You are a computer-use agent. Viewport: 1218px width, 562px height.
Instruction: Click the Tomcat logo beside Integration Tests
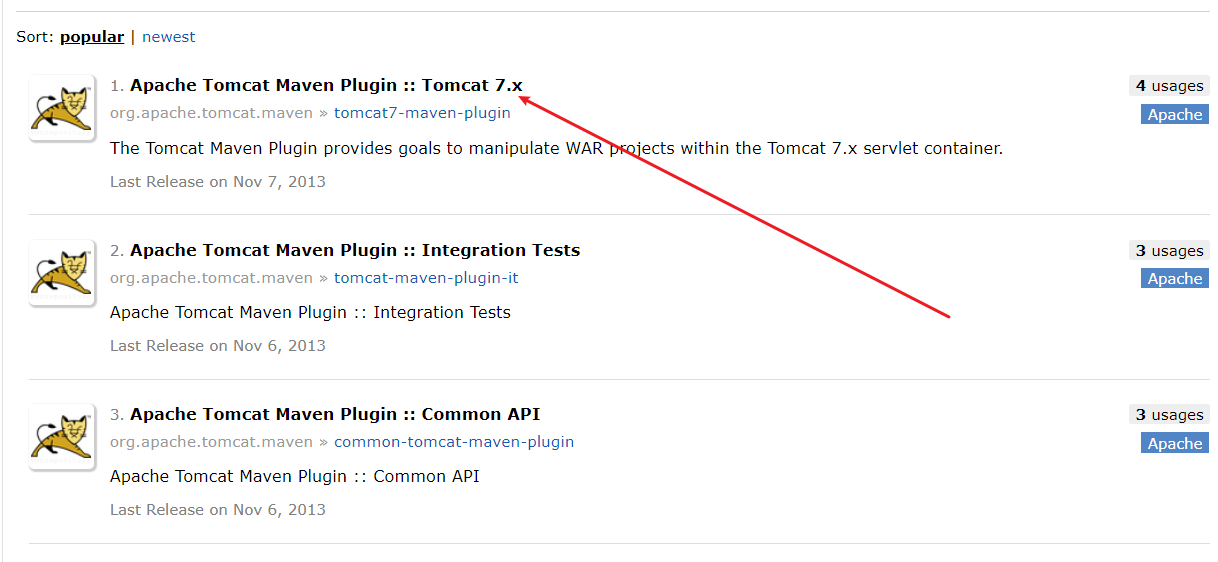[62, 272]
